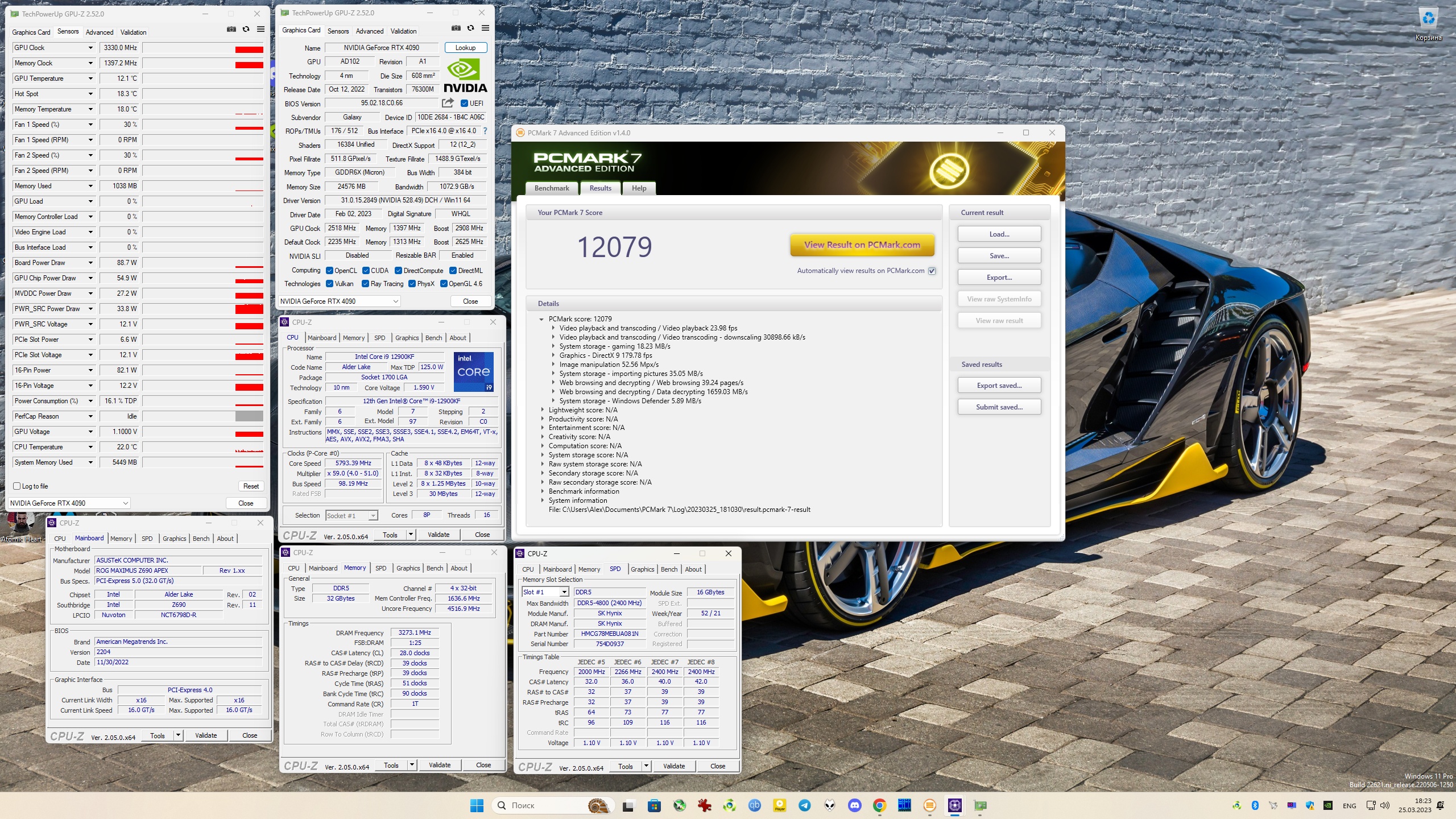The image size is (1456, 819).
Task: Toggle the Ray Tracing checkbox
Action: click(366, 284)
